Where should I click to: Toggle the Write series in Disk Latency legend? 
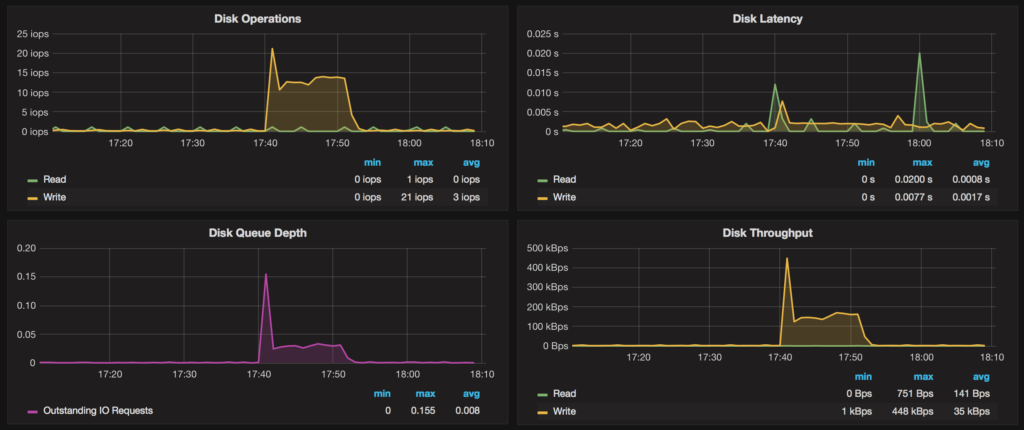(565, 197)
